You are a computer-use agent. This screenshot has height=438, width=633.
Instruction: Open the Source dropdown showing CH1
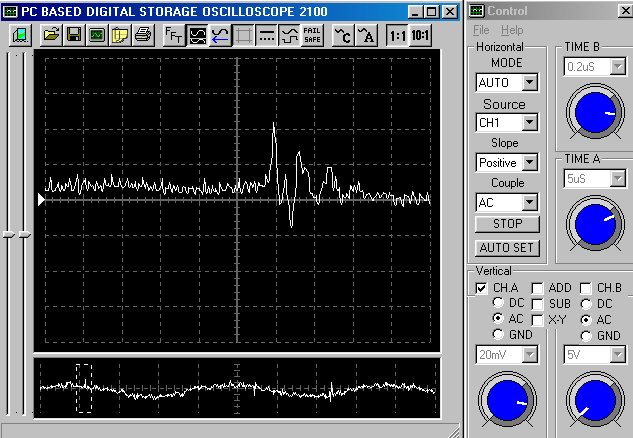tap(529, 123)
